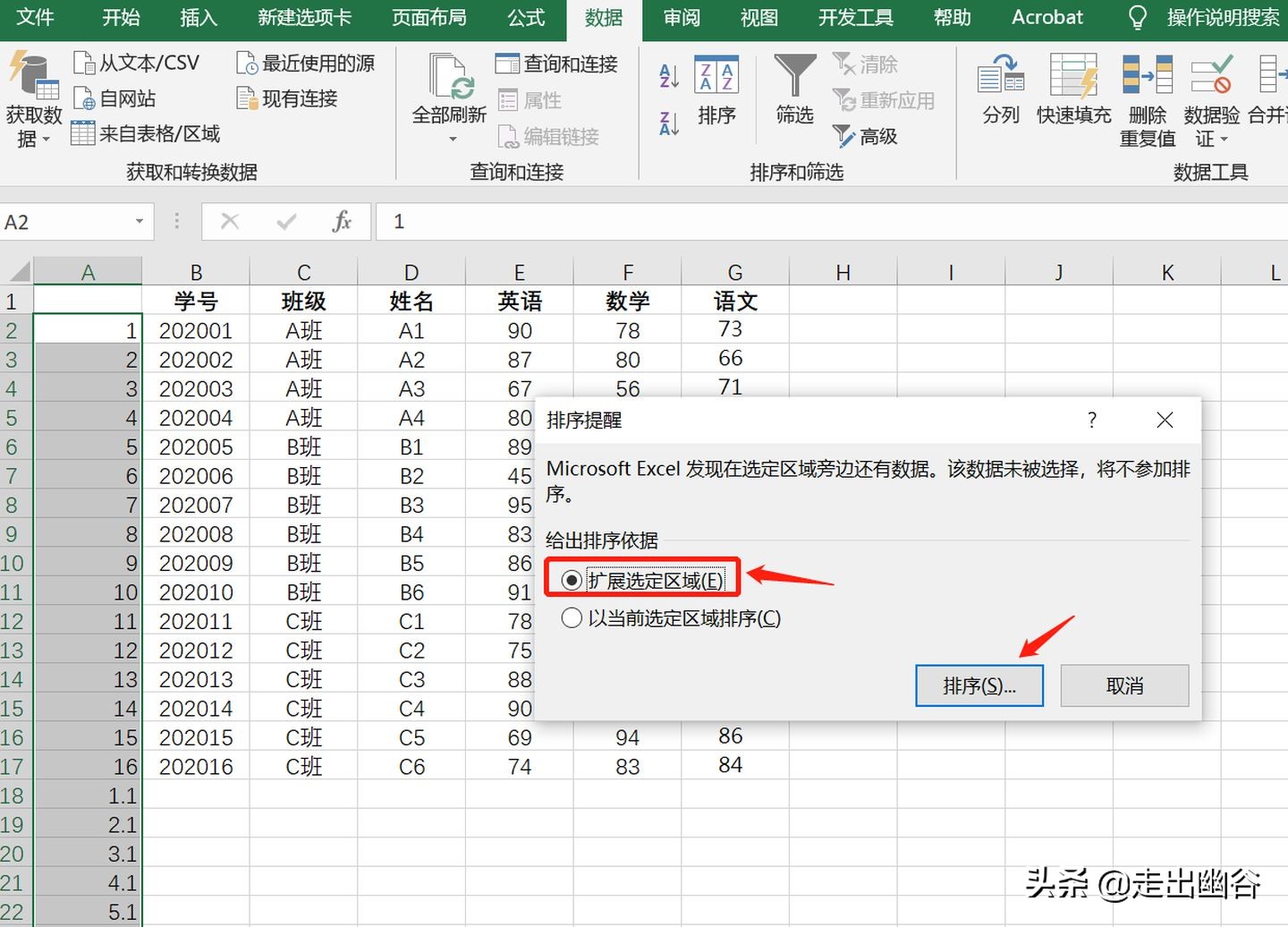Click the 取消 button in dialog
The height and width of the screenshot is (927, 1288).
coord(1124,685)
